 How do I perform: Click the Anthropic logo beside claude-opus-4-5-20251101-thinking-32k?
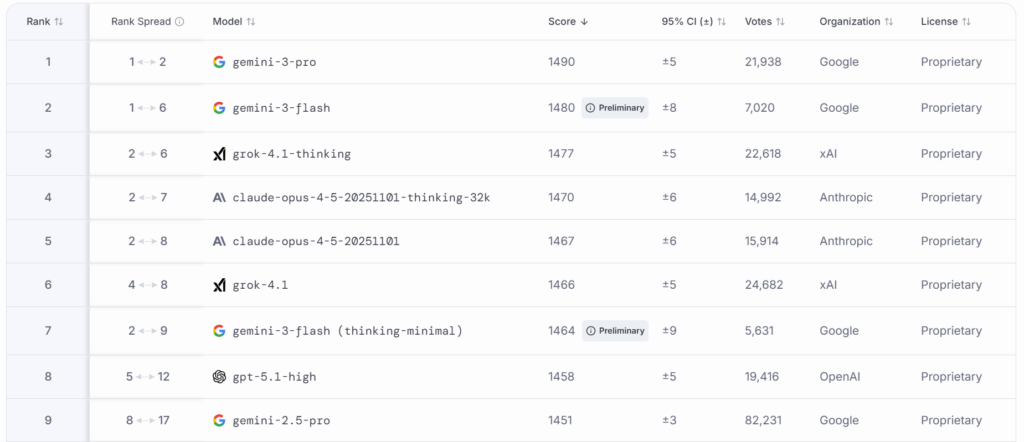pos(219,198)
